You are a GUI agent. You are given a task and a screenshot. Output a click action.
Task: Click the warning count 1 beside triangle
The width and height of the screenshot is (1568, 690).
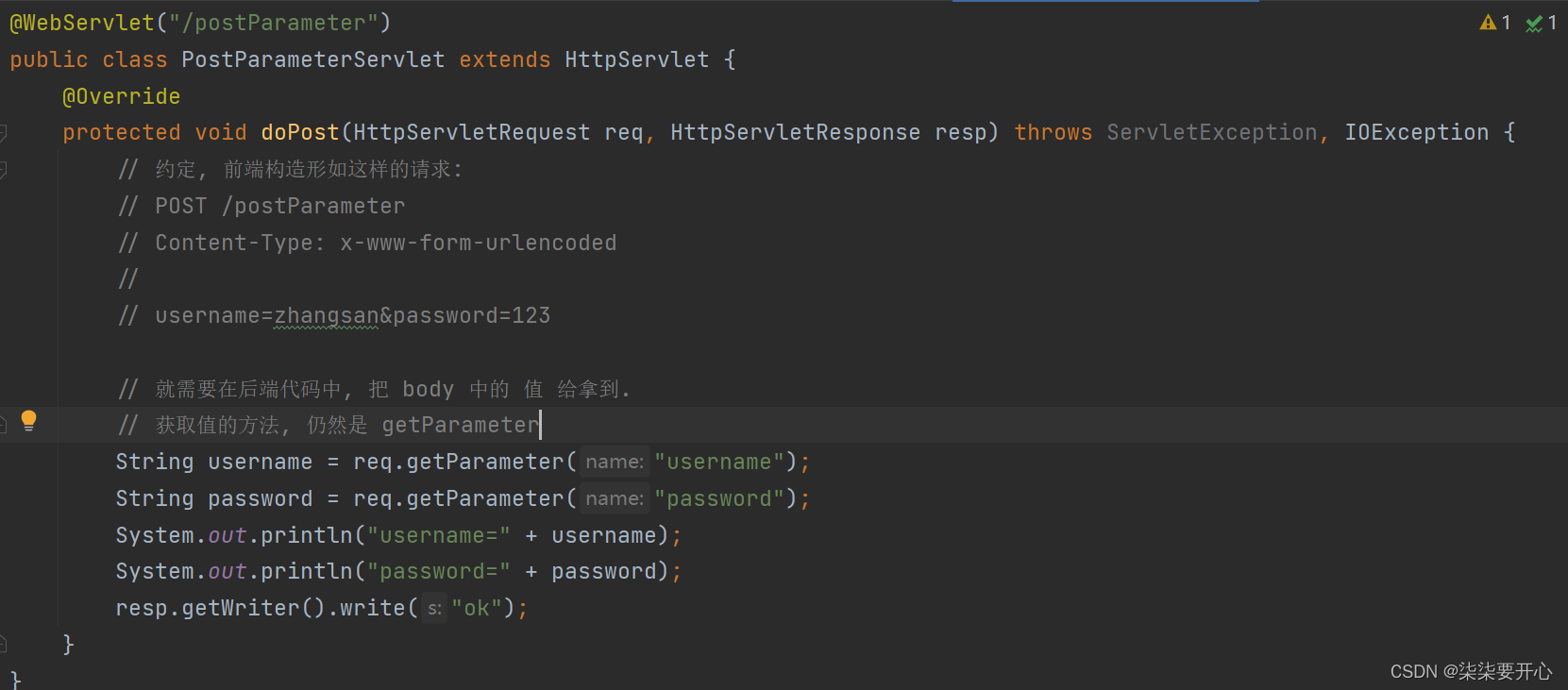pyautogui.click(x=1506, y=23)
